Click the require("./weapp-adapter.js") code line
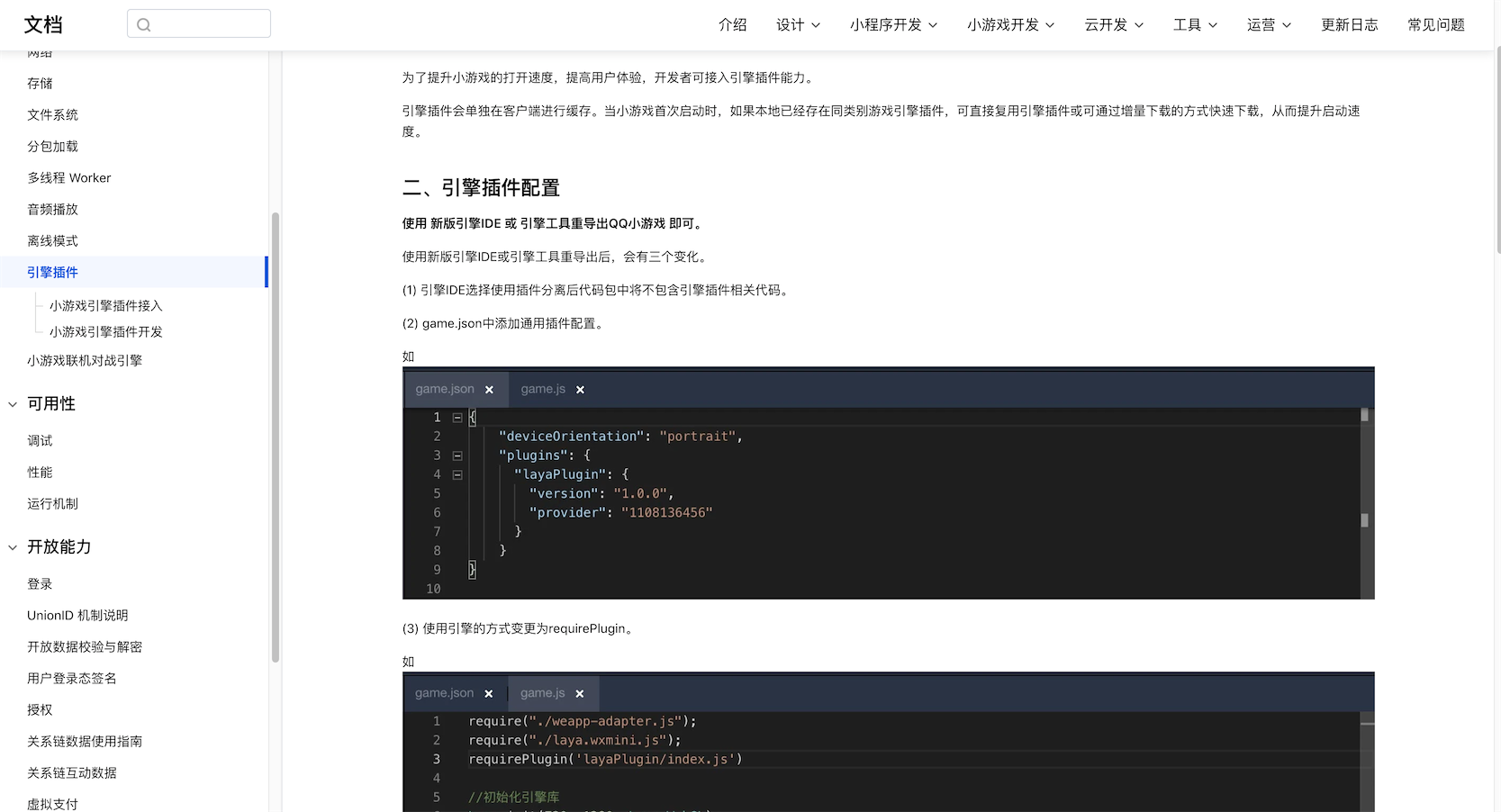The height and width of the screenshot is (812, 1501). [x=583, y=721]
